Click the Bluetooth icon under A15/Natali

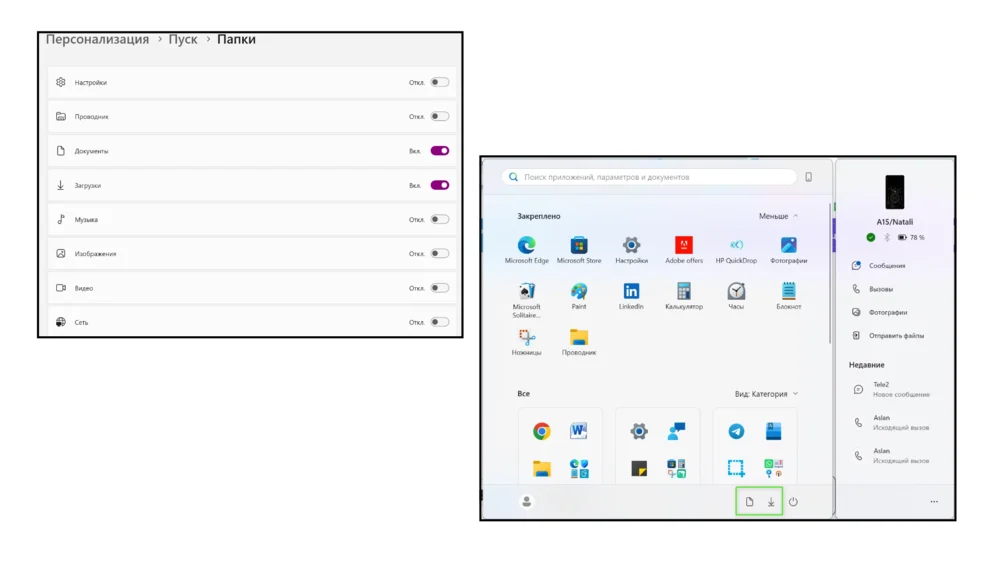(x=886, y=238)
